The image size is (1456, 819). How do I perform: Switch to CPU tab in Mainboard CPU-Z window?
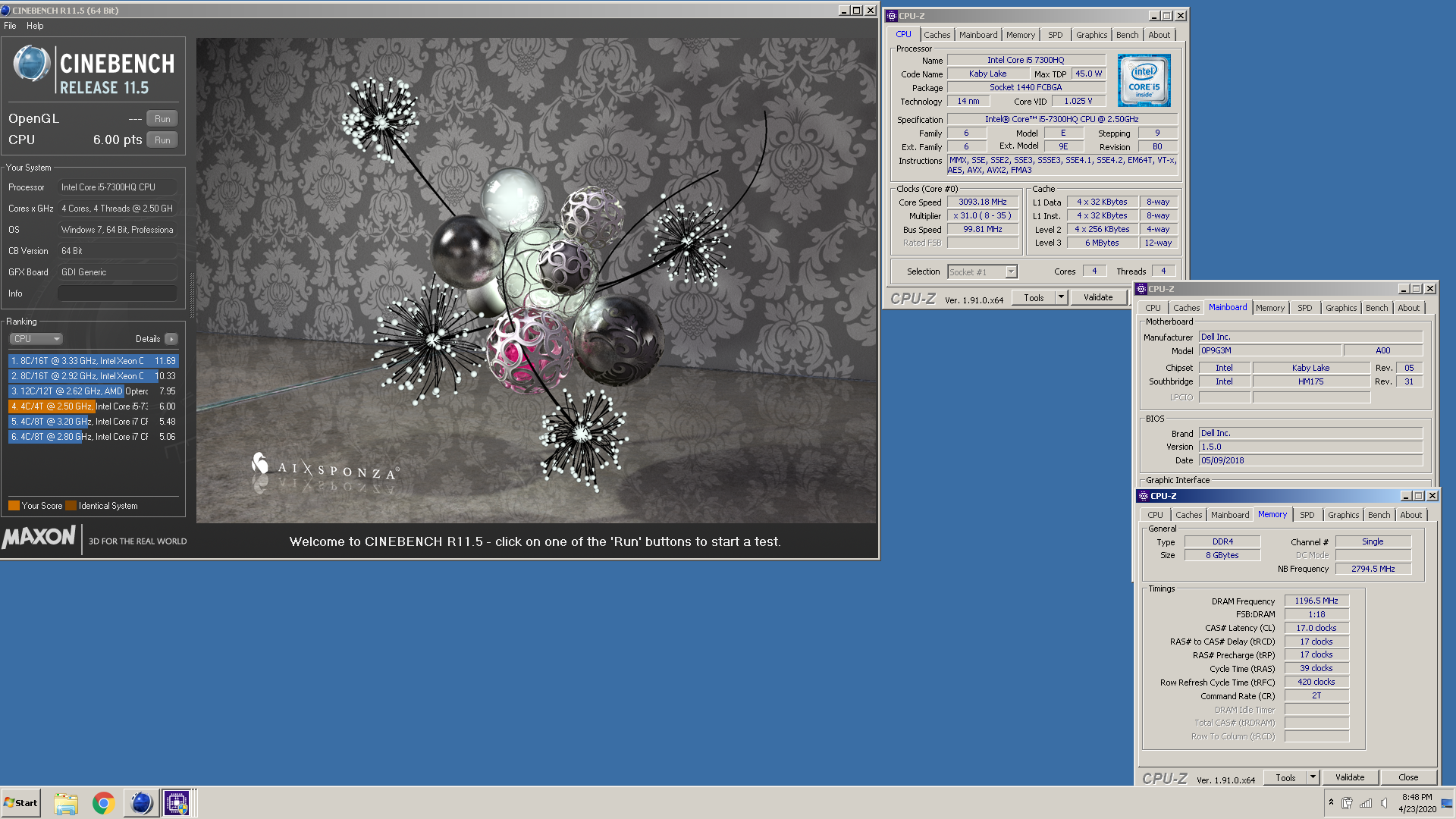click(x=1153, y=308)
